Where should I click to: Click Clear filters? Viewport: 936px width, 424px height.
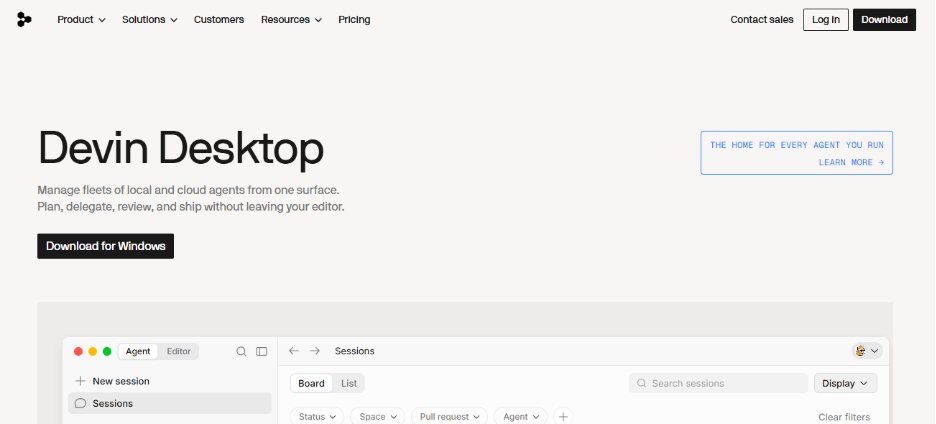pyautogui.click(x=844, y=417)
